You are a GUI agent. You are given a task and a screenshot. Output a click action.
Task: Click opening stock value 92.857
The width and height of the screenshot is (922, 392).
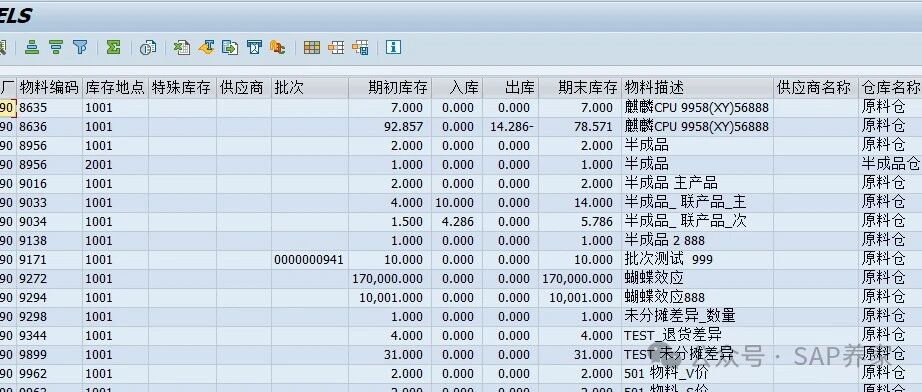[389, 127]
